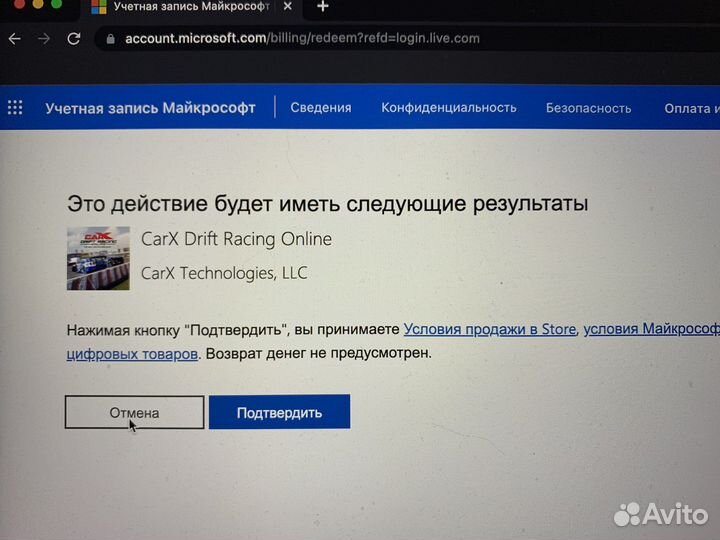Click the CarX Drift Racing Online thumbnail
The height and width of the screenshot is (540, 720).
coord(98,258)
